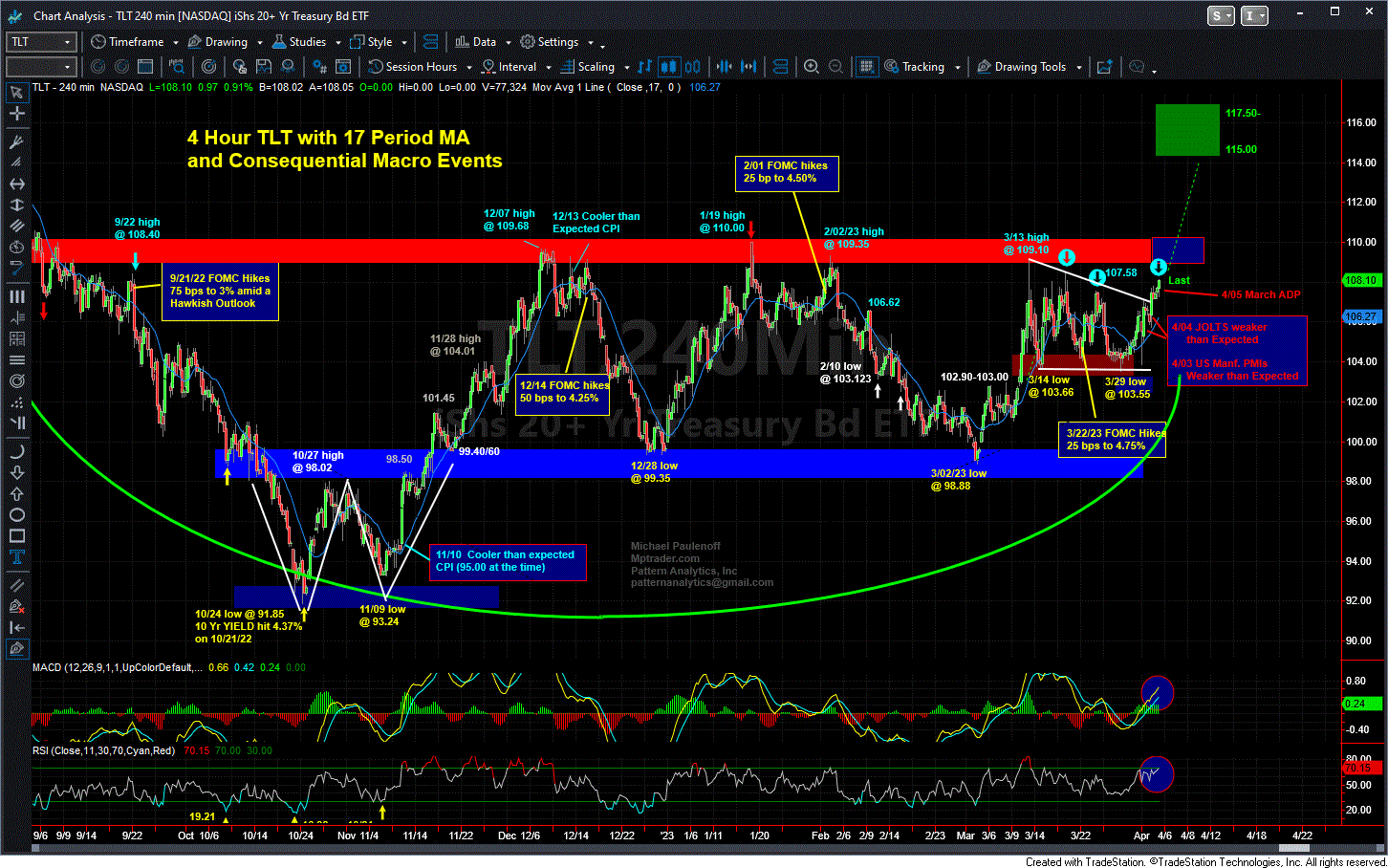Click the 106.27 moving average price label

(x=1360, y=316)
